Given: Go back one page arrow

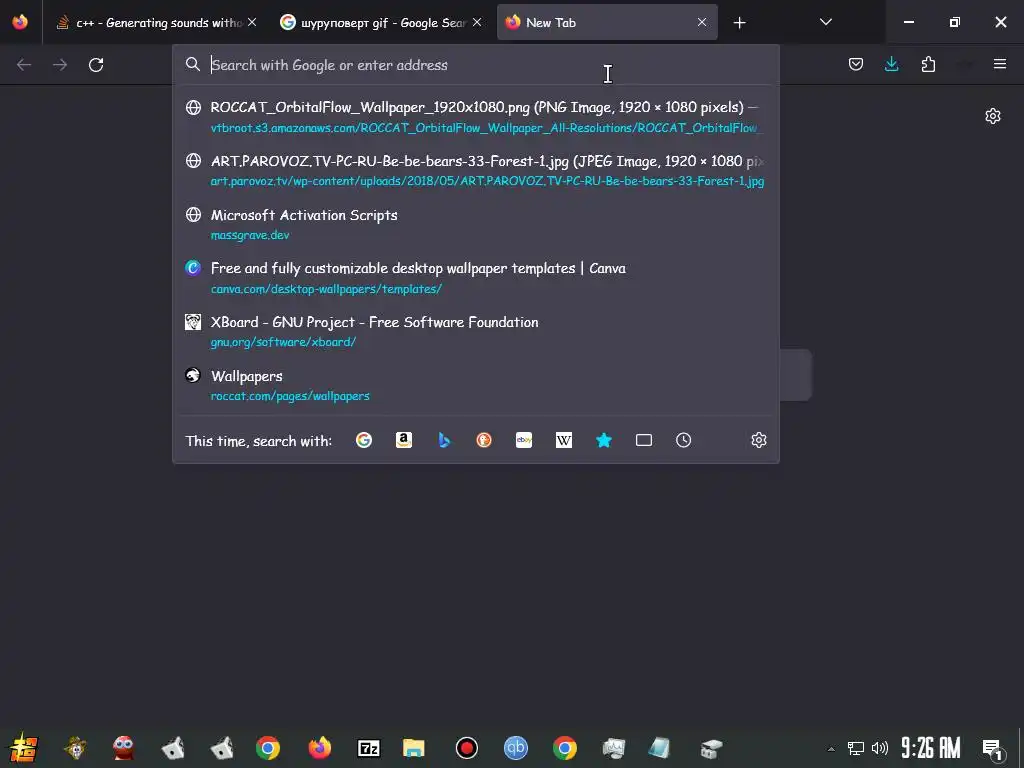Looking at the screenshot, I should 24,65.
